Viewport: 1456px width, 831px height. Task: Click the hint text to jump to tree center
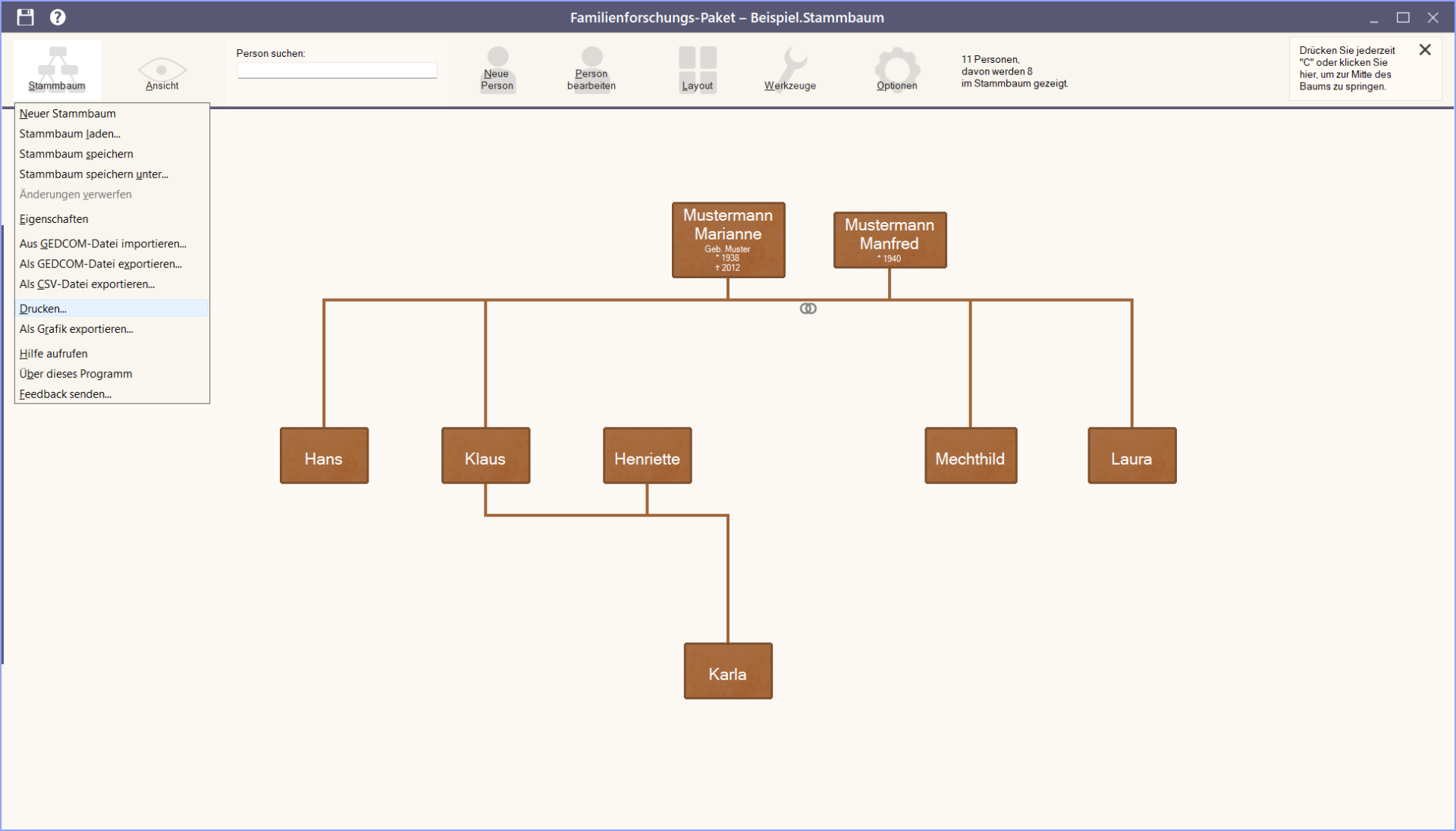pos(1346,68)
